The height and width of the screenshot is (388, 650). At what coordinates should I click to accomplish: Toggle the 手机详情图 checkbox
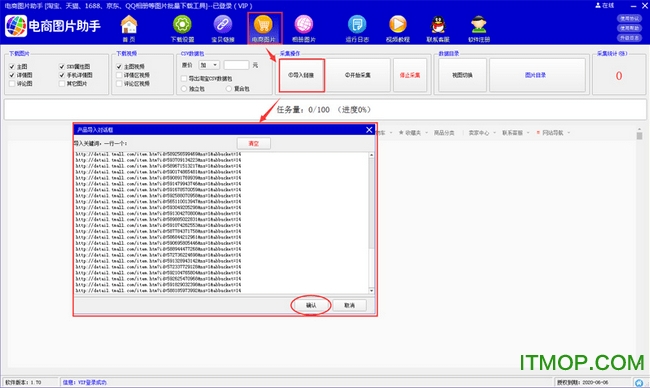tap(62, 75)
